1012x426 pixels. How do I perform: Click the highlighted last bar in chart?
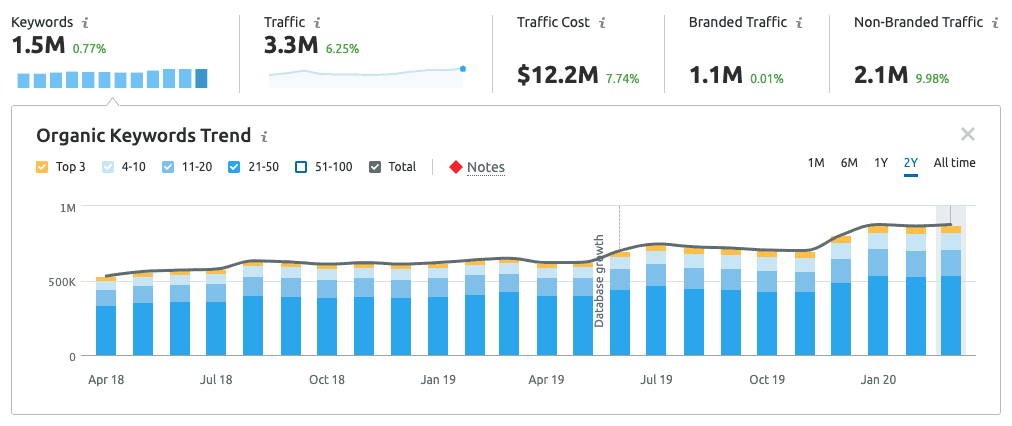tap(951, 290)
